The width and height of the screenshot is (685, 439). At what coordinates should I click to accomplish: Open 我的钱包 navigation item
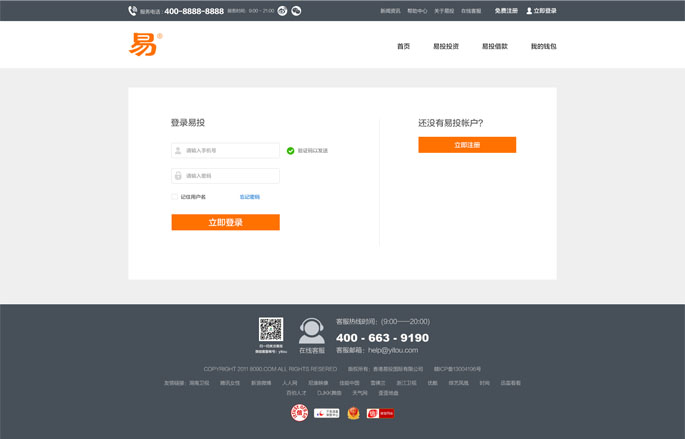[x=543, y=46]
